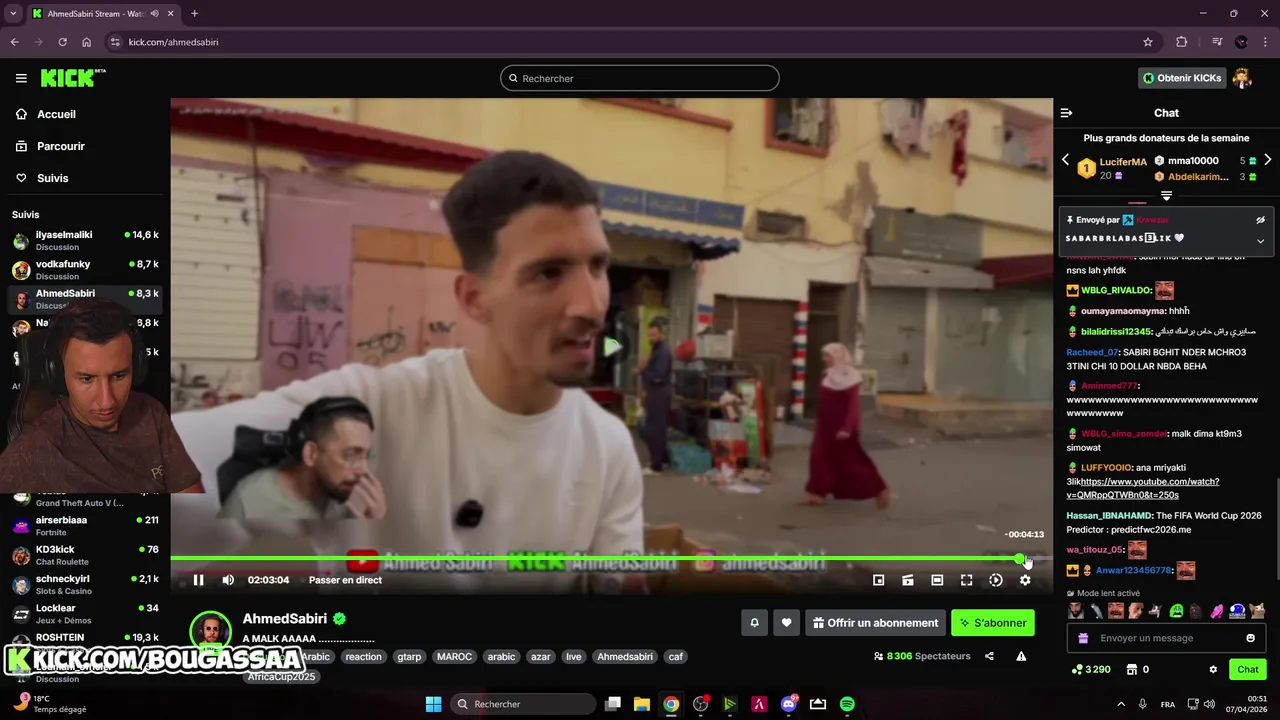
Task: Click the KICK logo
Action: (x=73, y=78)
